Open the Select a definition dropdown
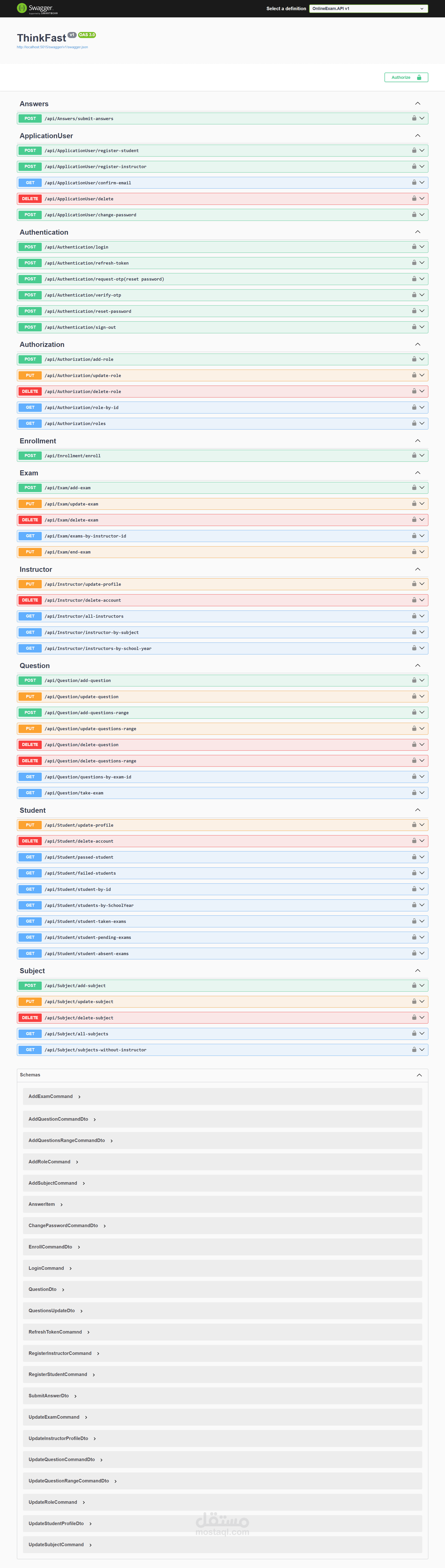The height and width of the screenshot is (1568, 445). pyautogui.click(x=368, y=9)
